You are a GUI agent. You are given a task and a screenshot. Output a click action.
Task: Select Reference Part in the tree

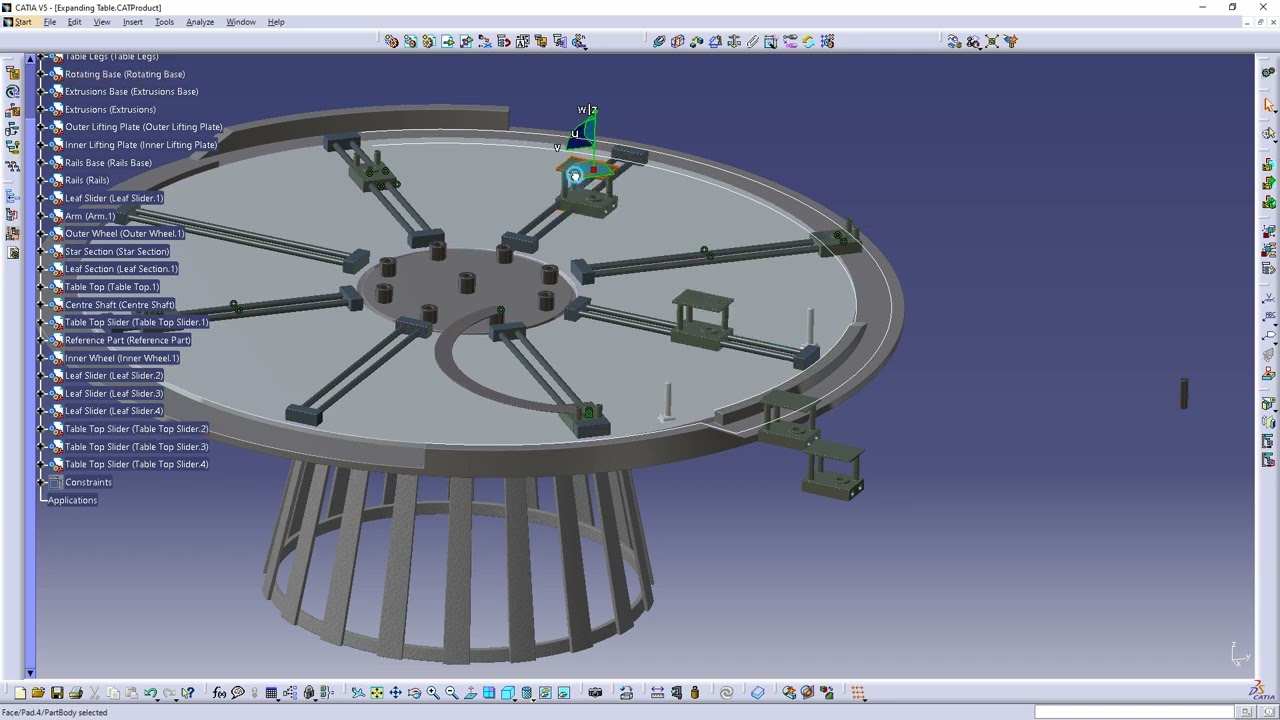pyautogui.click(x=127, y=340)
